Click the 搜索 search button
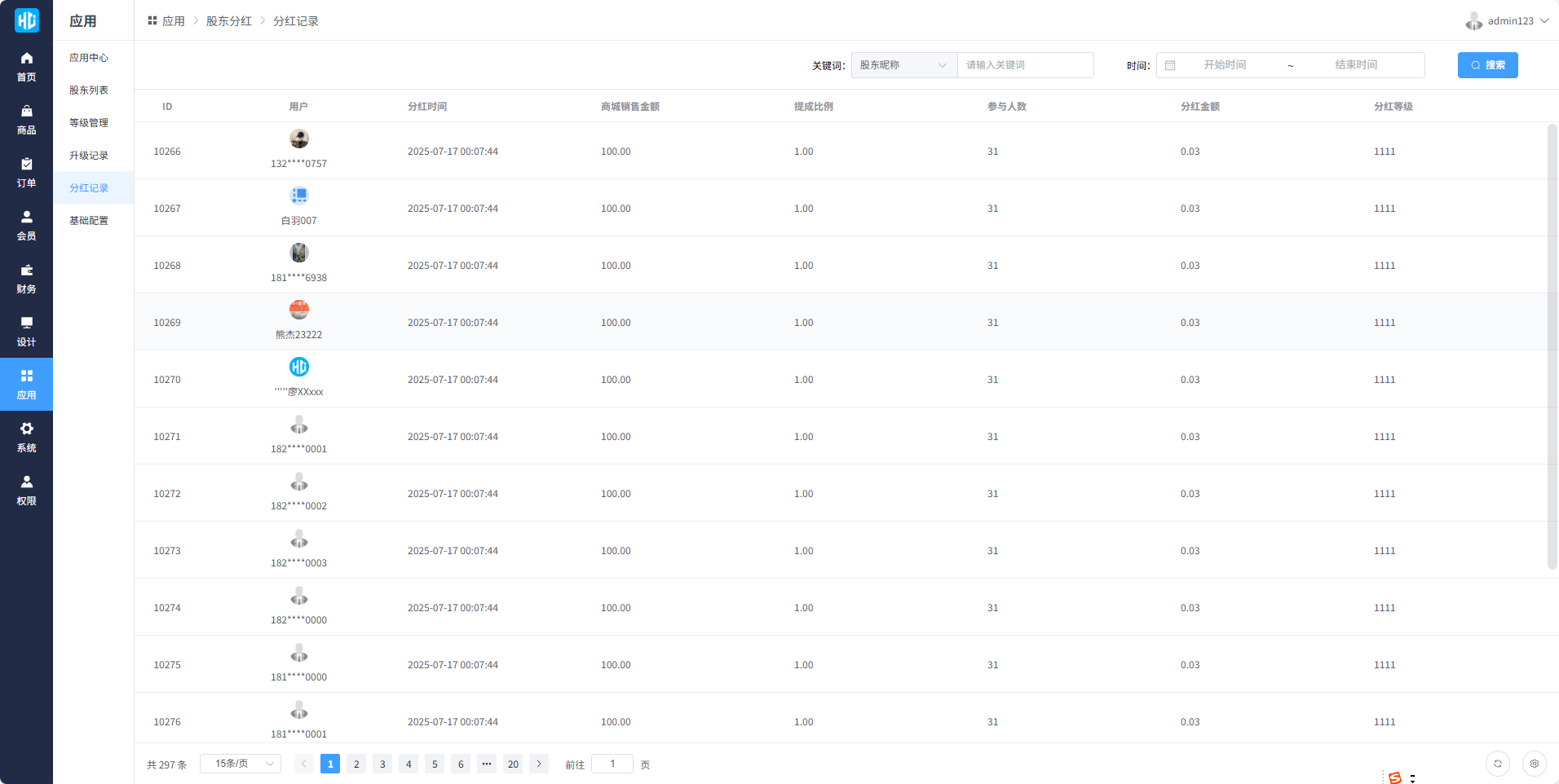The height and width of the screenshot is (784, 1559). coord(1487,65)
